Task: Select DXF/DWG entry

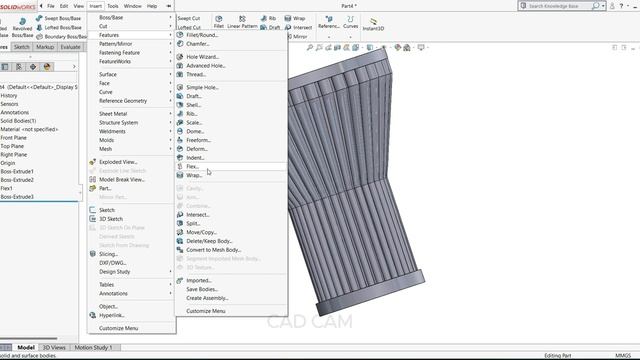Action: (113, 263)
